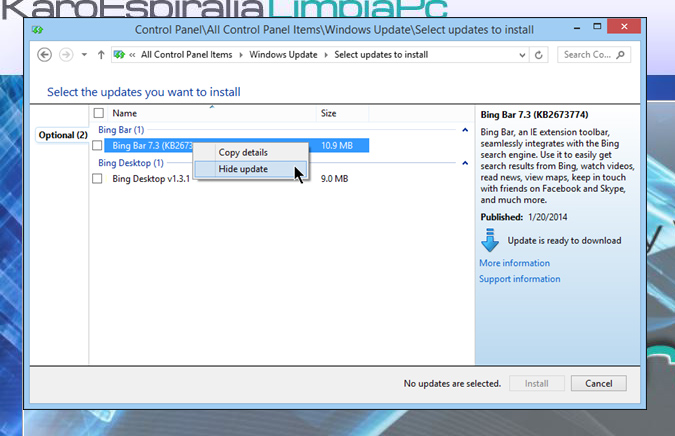Minimize the Windows Update window
Viewport: 675px width, 436px height.
pyautogui.click(x=577, y=28)
